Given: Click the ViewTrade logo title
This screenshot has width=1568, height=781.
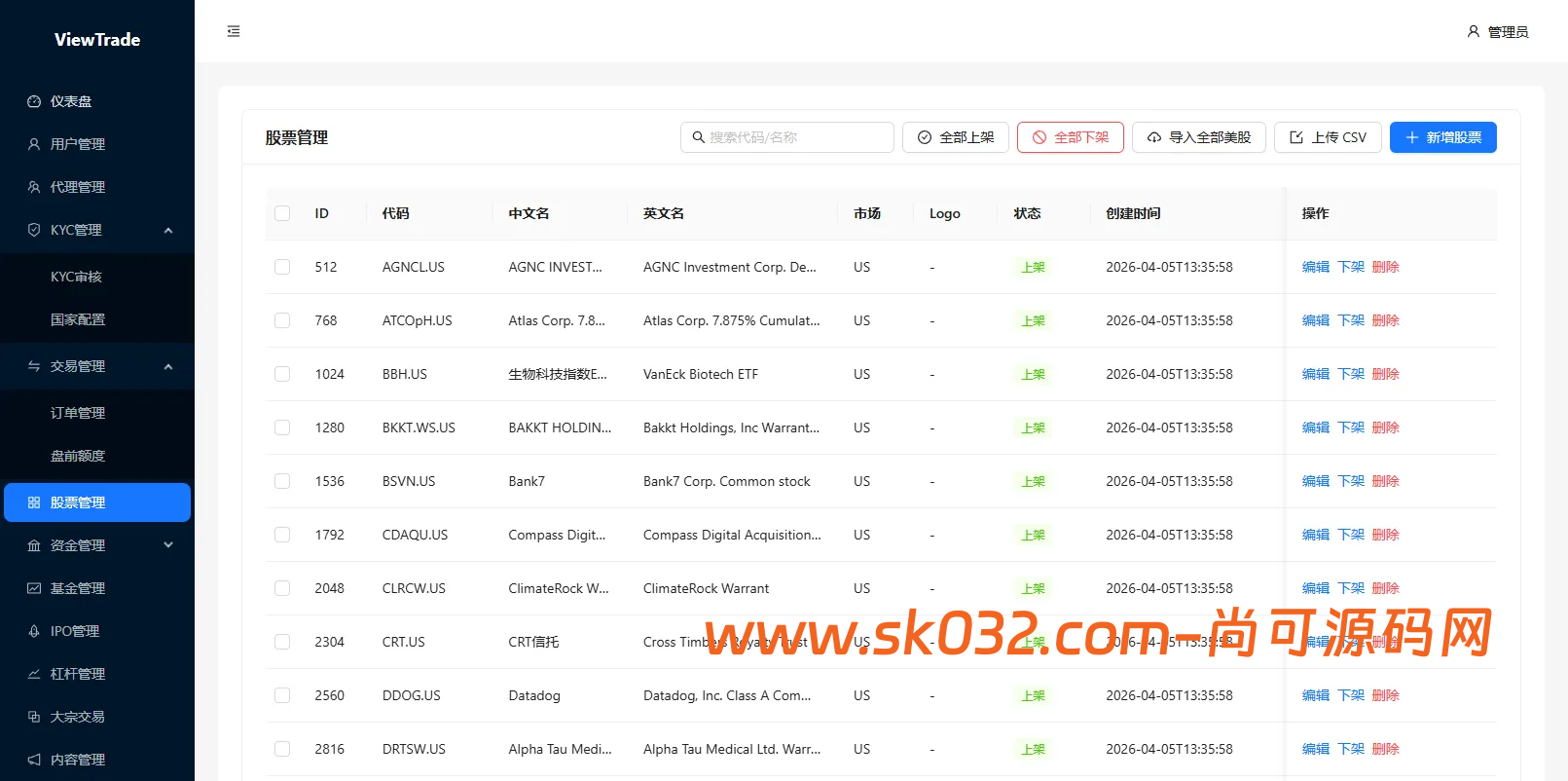Looking at the screenshot, I should pyautogui.click(x=97, y=40).
